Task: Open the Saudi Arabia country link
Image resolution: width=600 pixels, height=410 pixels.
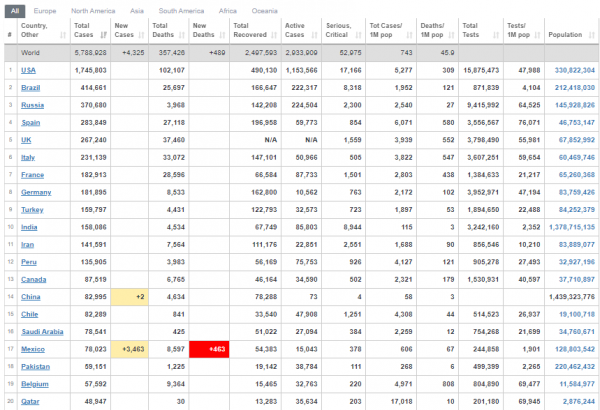Action: pos(42,332)
